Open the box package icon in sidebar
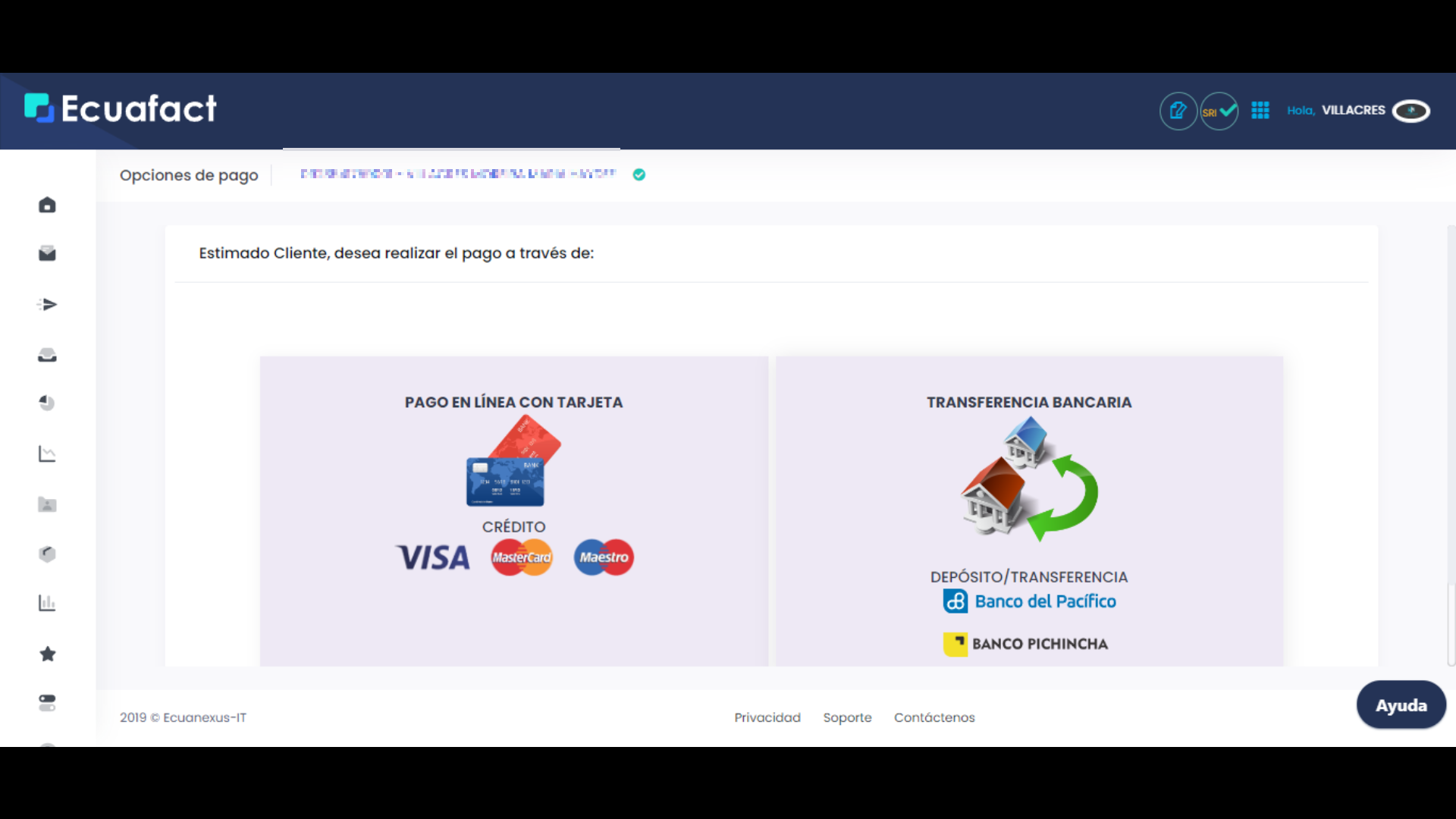The height and width of the screenshot is (819, 1456). click(47, 554)
